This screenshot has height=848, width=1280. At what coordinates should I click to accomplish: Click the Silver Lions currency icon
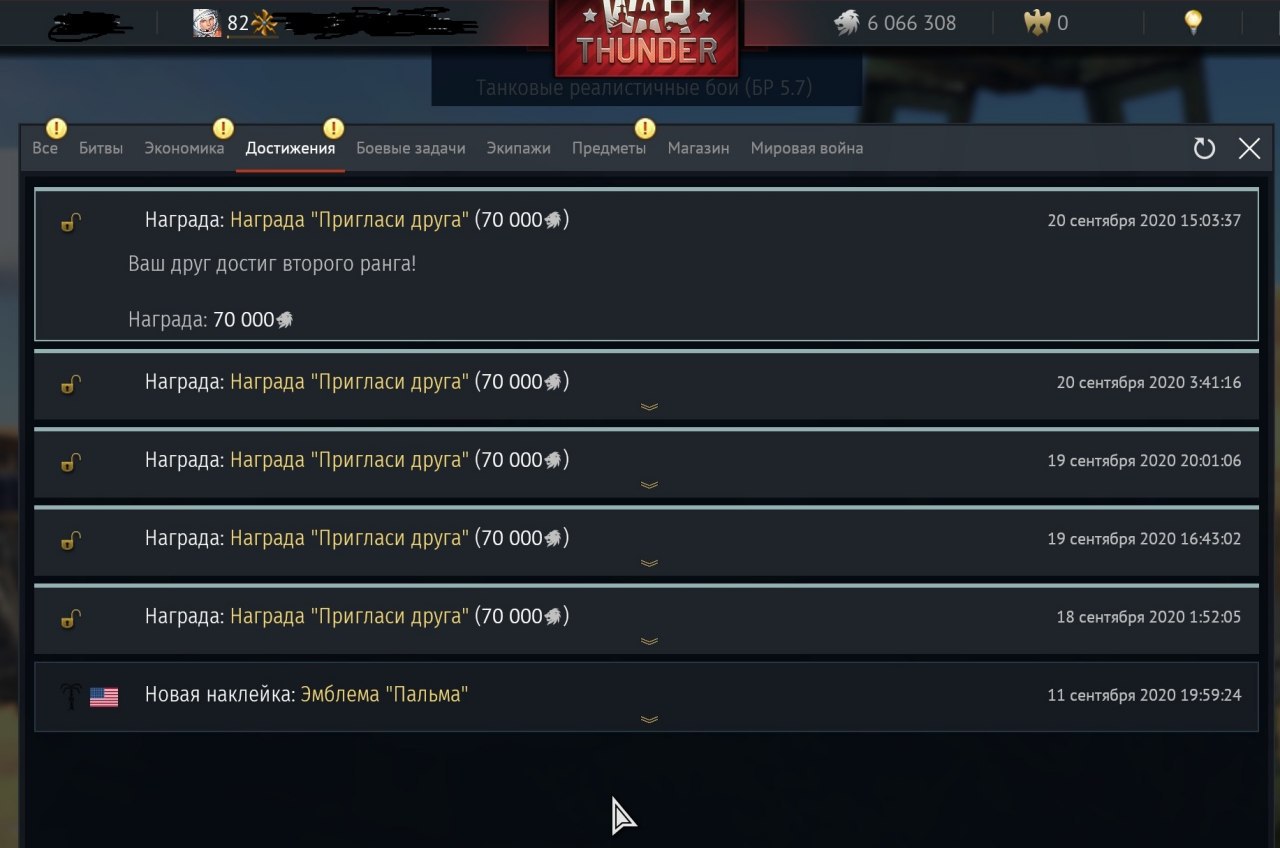click(846, 22)
